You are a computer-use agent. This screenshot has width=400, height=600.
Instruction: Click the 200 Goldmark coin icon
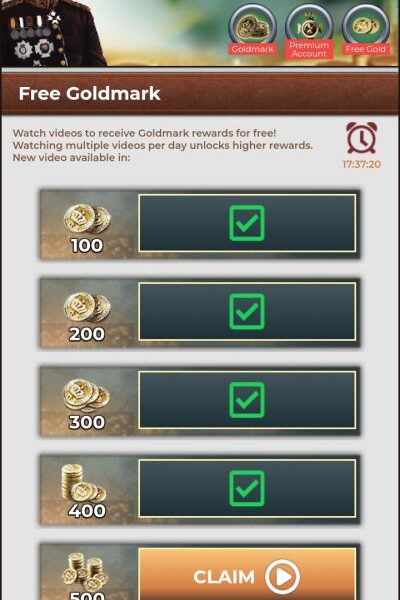87,308
